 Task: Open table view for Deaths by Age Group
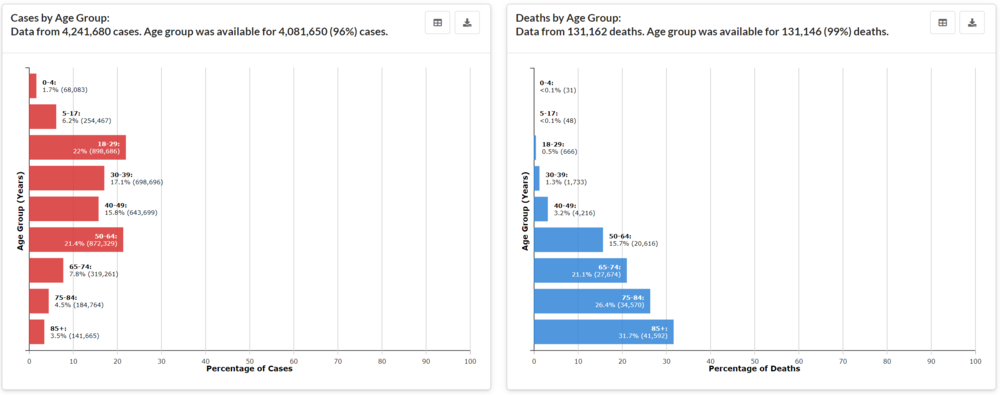943,22
